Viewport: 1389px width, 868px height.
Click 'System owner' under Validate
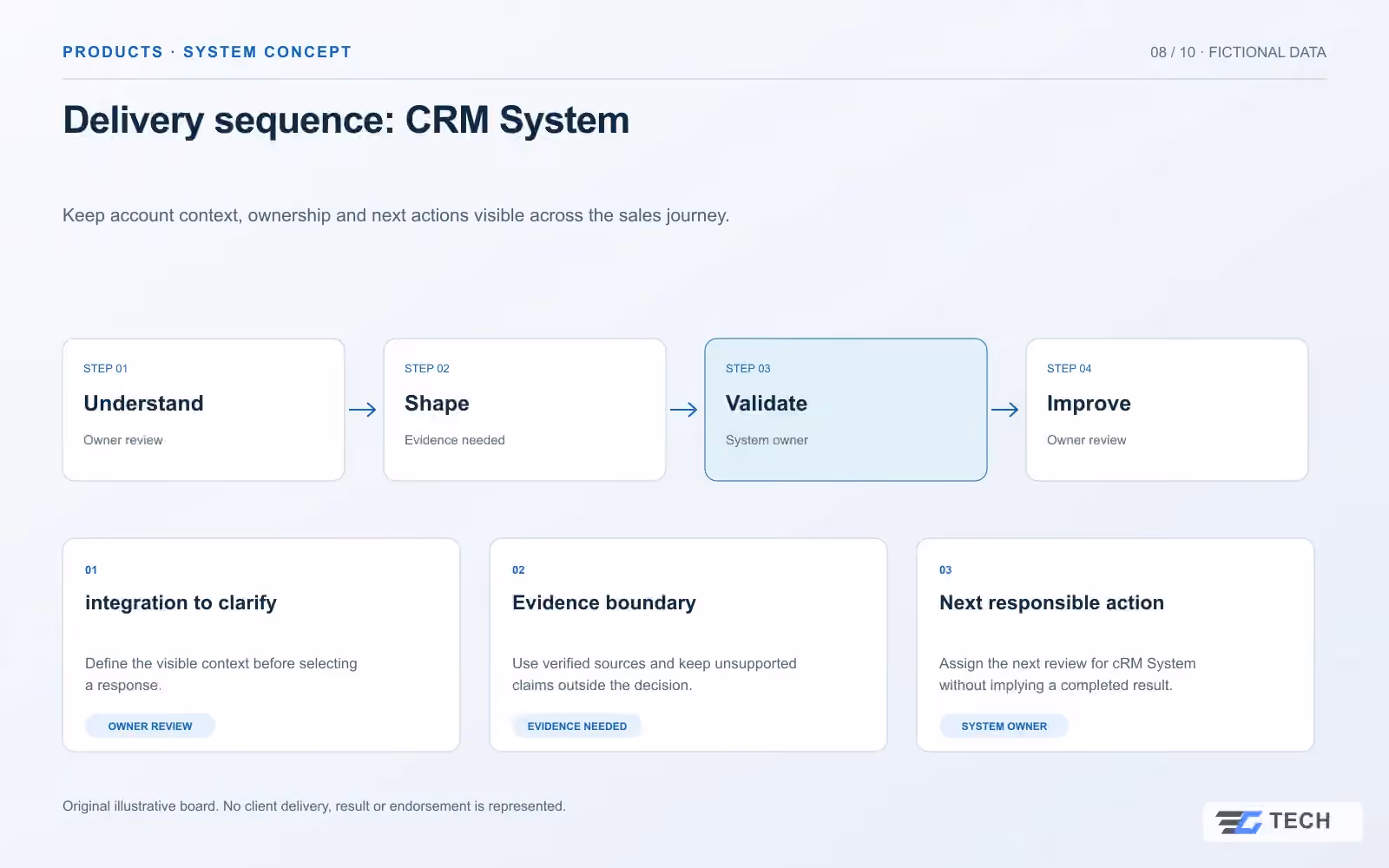767,440
